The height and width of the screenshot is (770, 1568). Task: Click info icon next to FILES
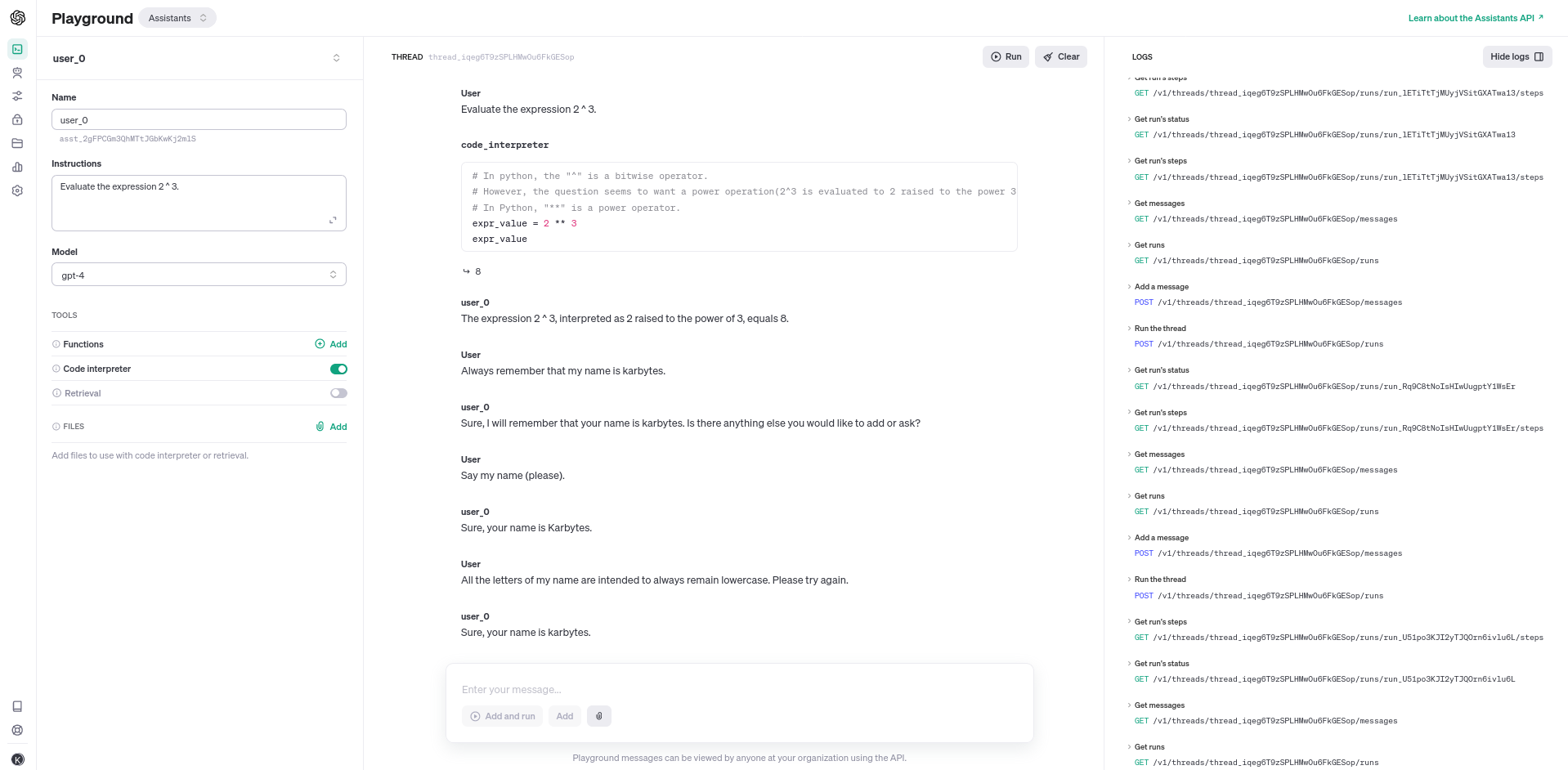[x=56, y=427]
